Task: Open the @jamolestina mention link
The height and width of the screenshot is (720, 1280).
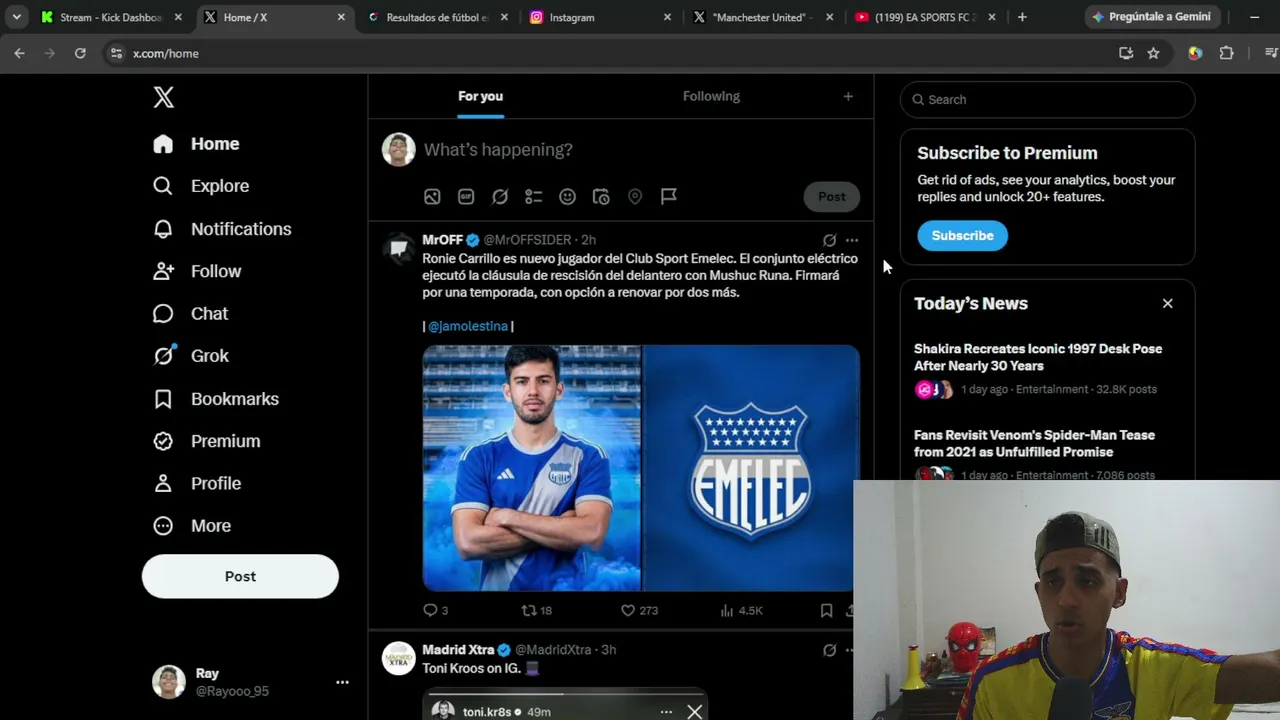Action: (x=468, y=326)
